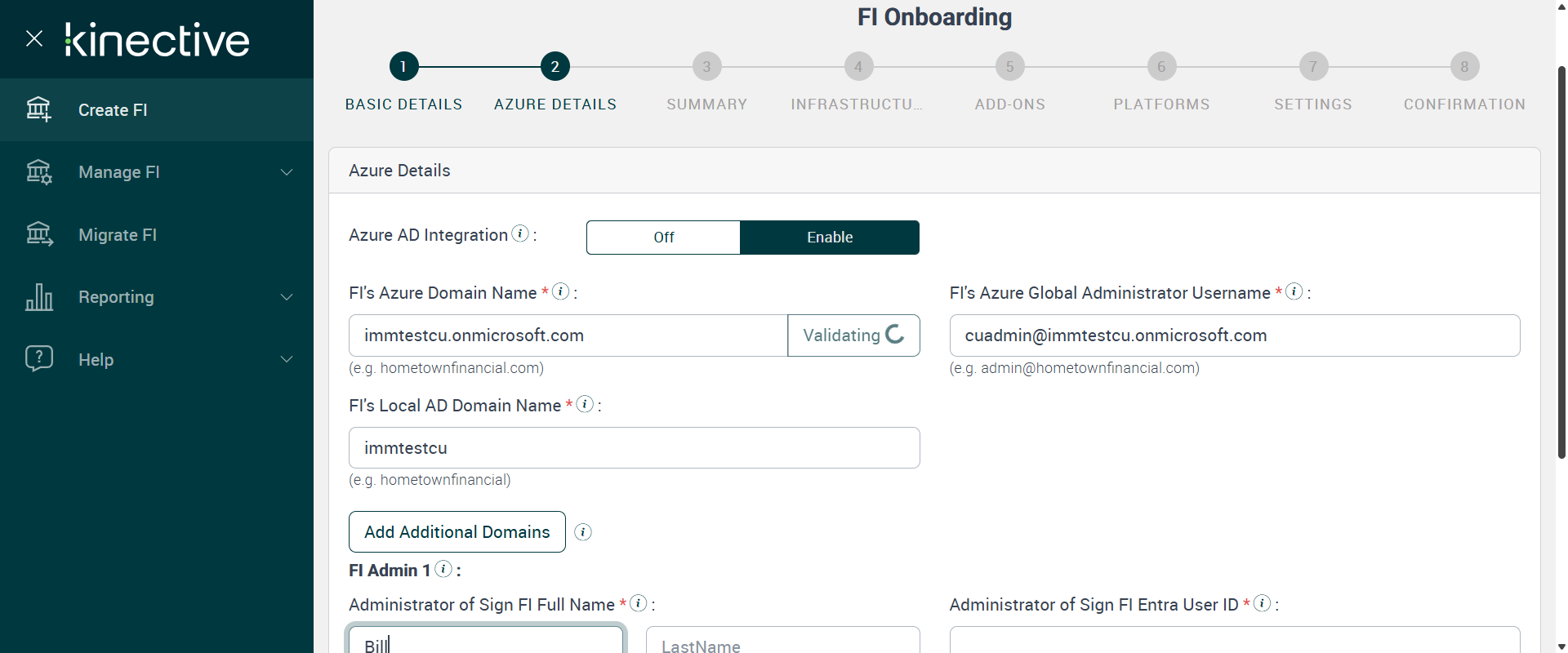Open the Migrate FI menu item
Viewport: 1568px width, 653px height.
click(x=118, y=235)
